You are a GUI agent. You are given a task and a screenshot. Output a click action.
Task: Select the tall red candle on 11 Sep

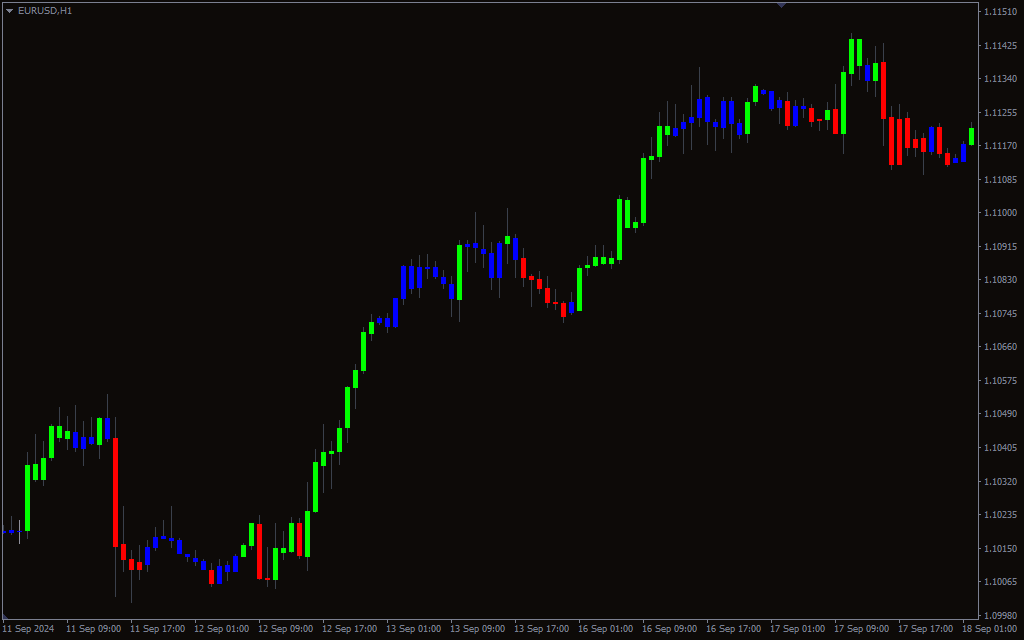tap(116, 491)
